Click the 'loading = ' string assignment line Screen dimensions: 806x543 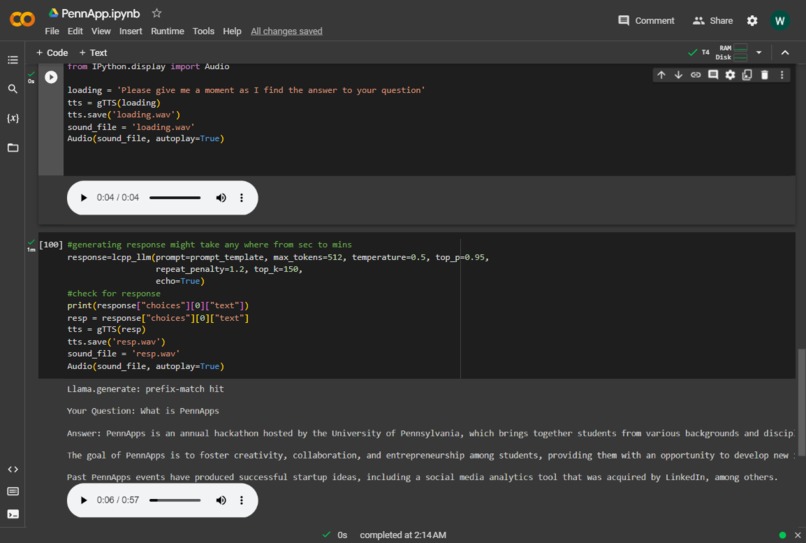(x=246, y=90)
